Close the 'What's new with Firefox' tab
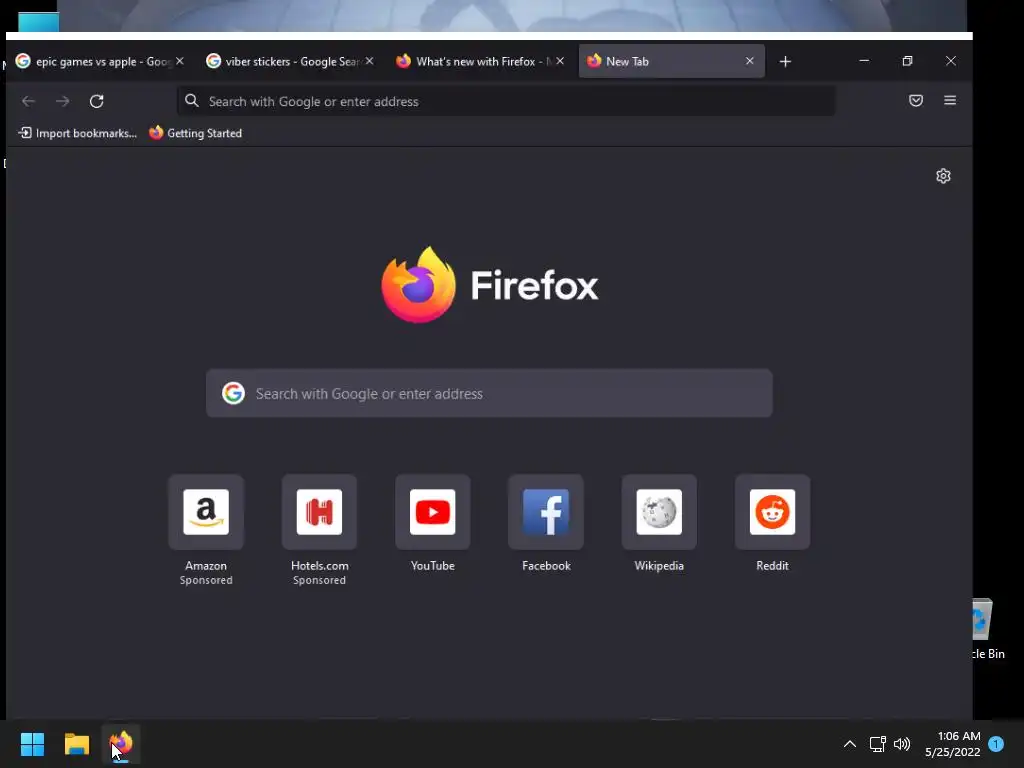The image size is (1024, 768). pos(560,61)
